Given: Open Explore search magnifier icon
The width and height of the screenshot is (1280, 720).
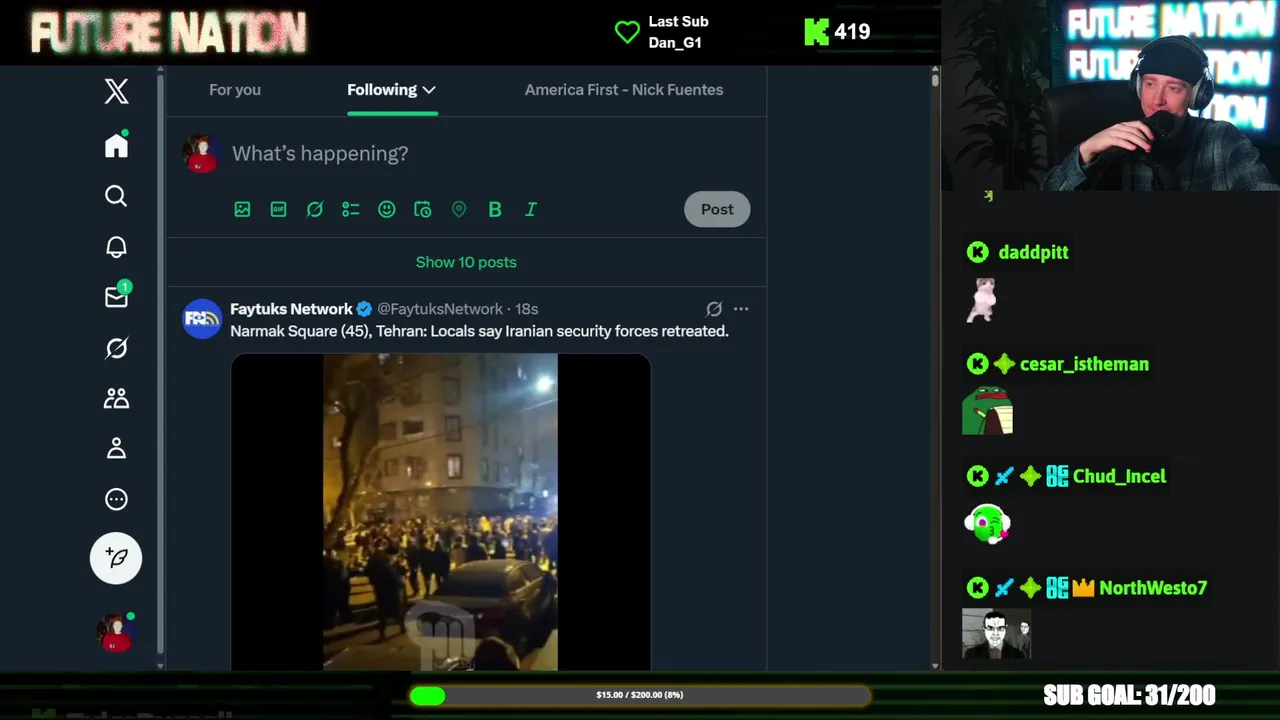Looking at the screenshot, I should tap(116, 196).
